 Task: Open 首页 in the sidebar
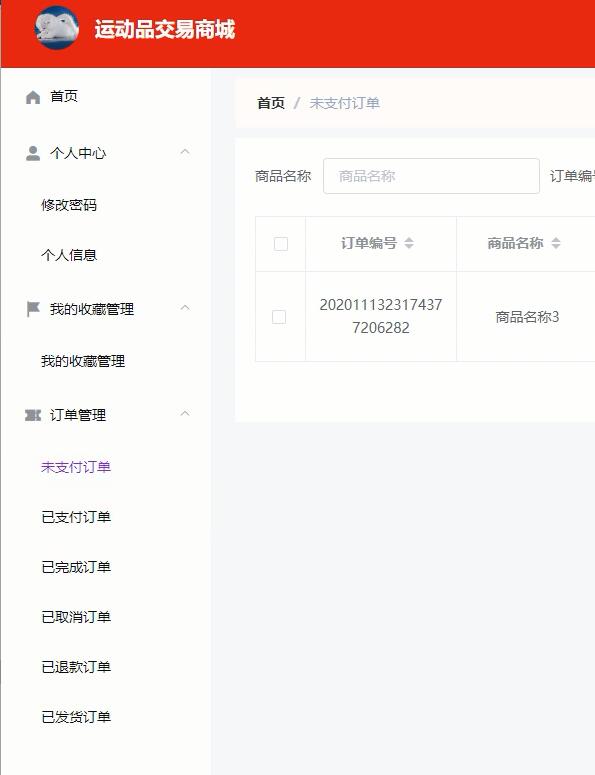pos(64,96)
